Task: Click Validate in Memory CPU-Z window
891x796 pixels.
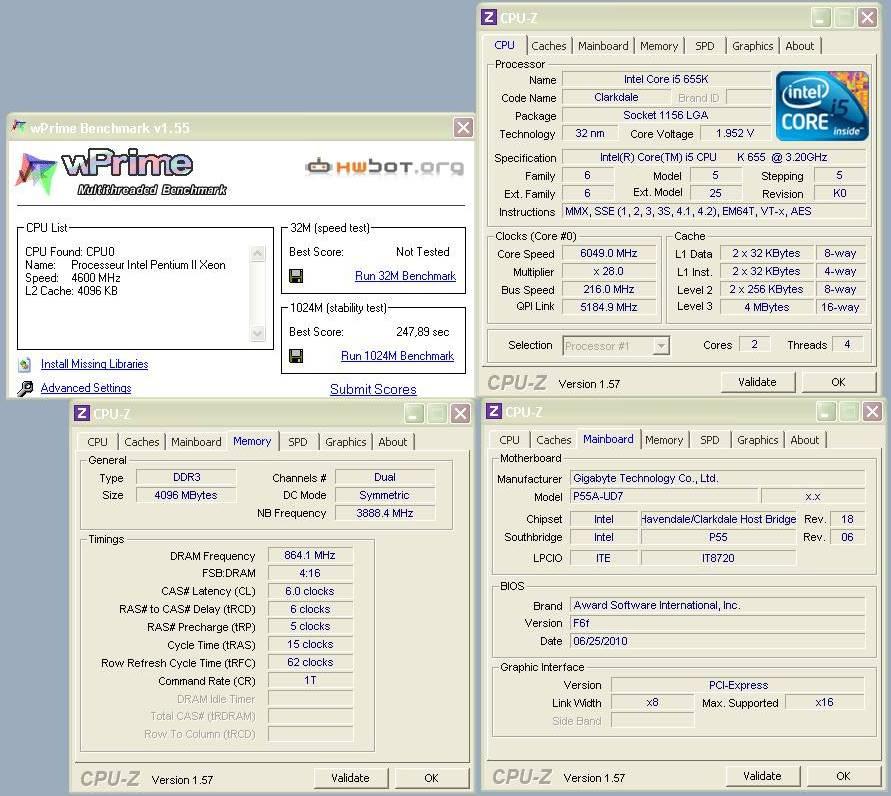Action: pos(351,778)
